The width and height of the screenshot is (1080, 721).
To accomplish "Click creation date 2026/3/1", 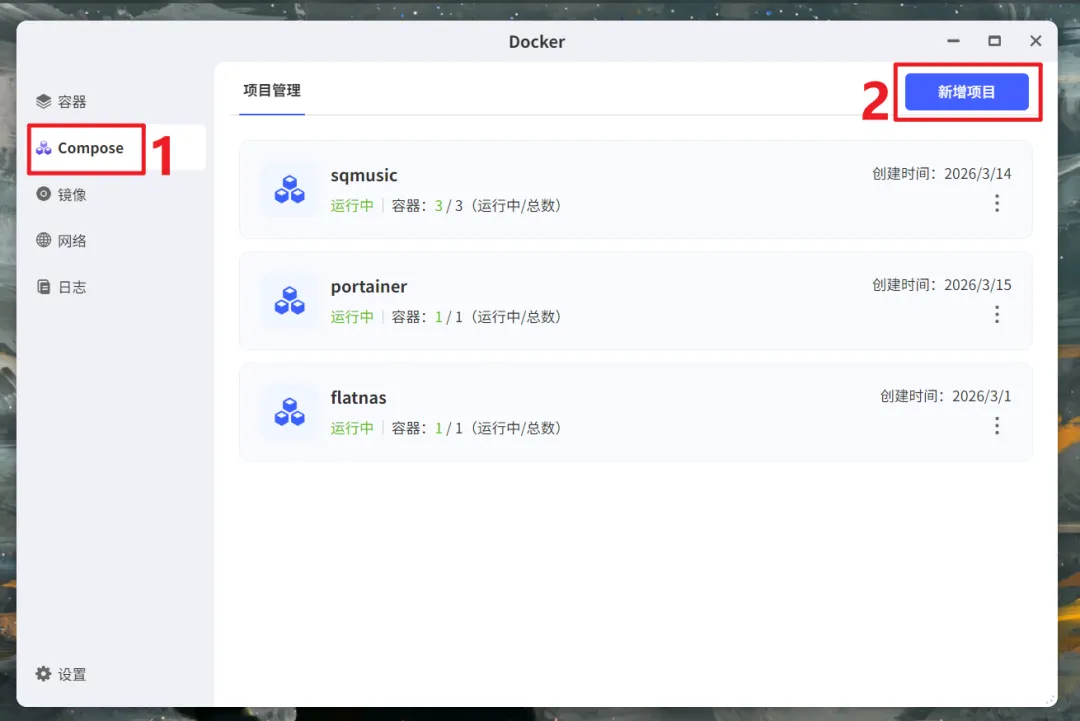I will [982, 397].
